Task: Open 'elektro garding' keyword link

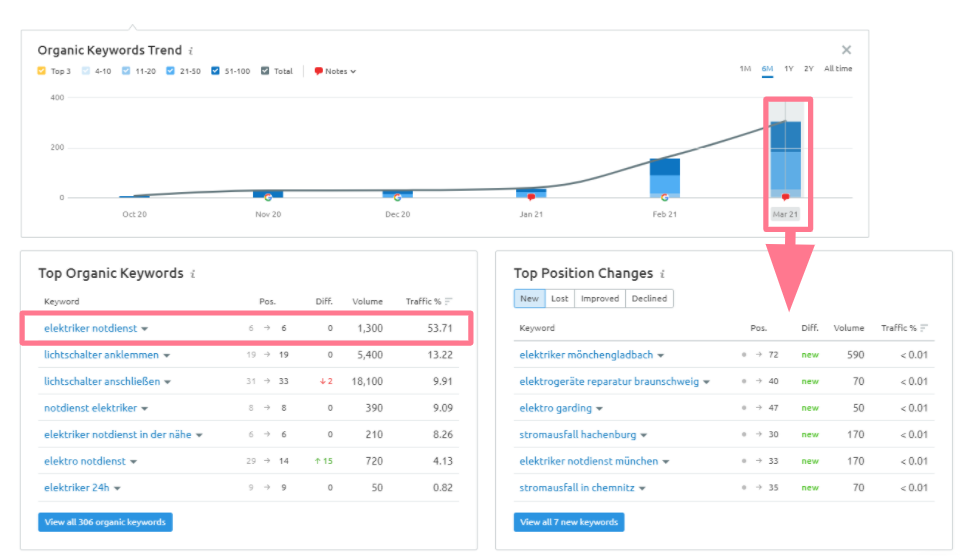Action: point(556,408)
